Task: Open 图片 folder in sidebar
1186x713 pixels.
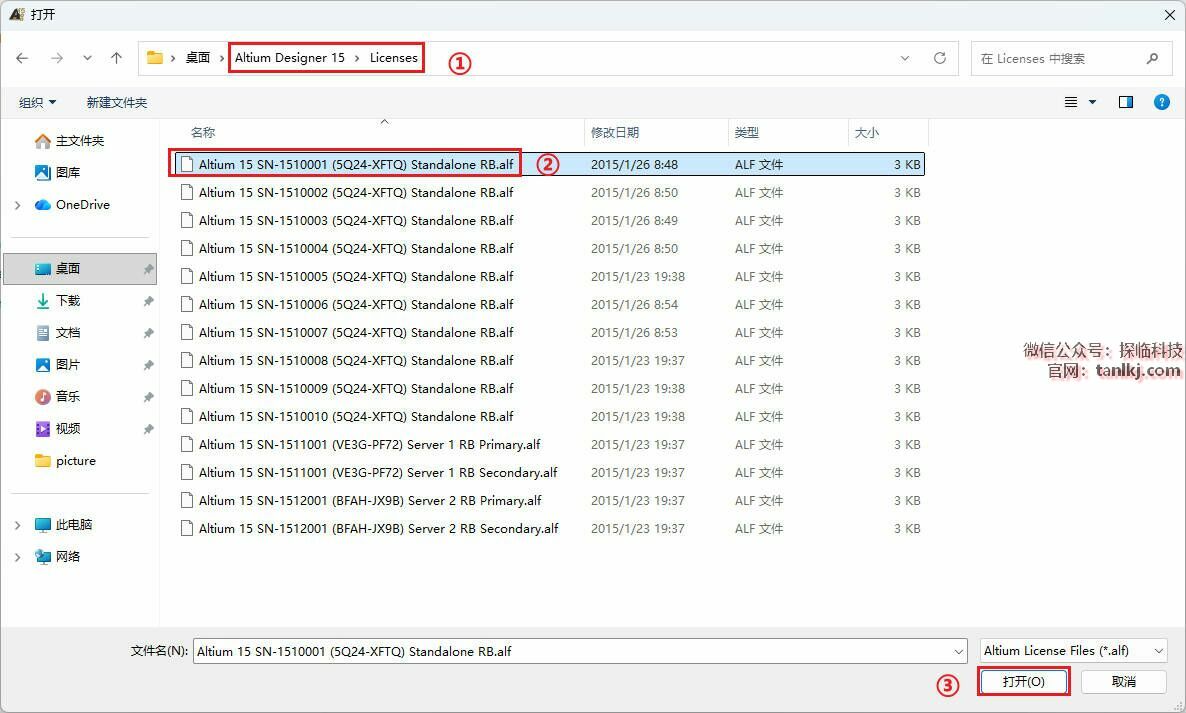Action: (x=68, y=364)
